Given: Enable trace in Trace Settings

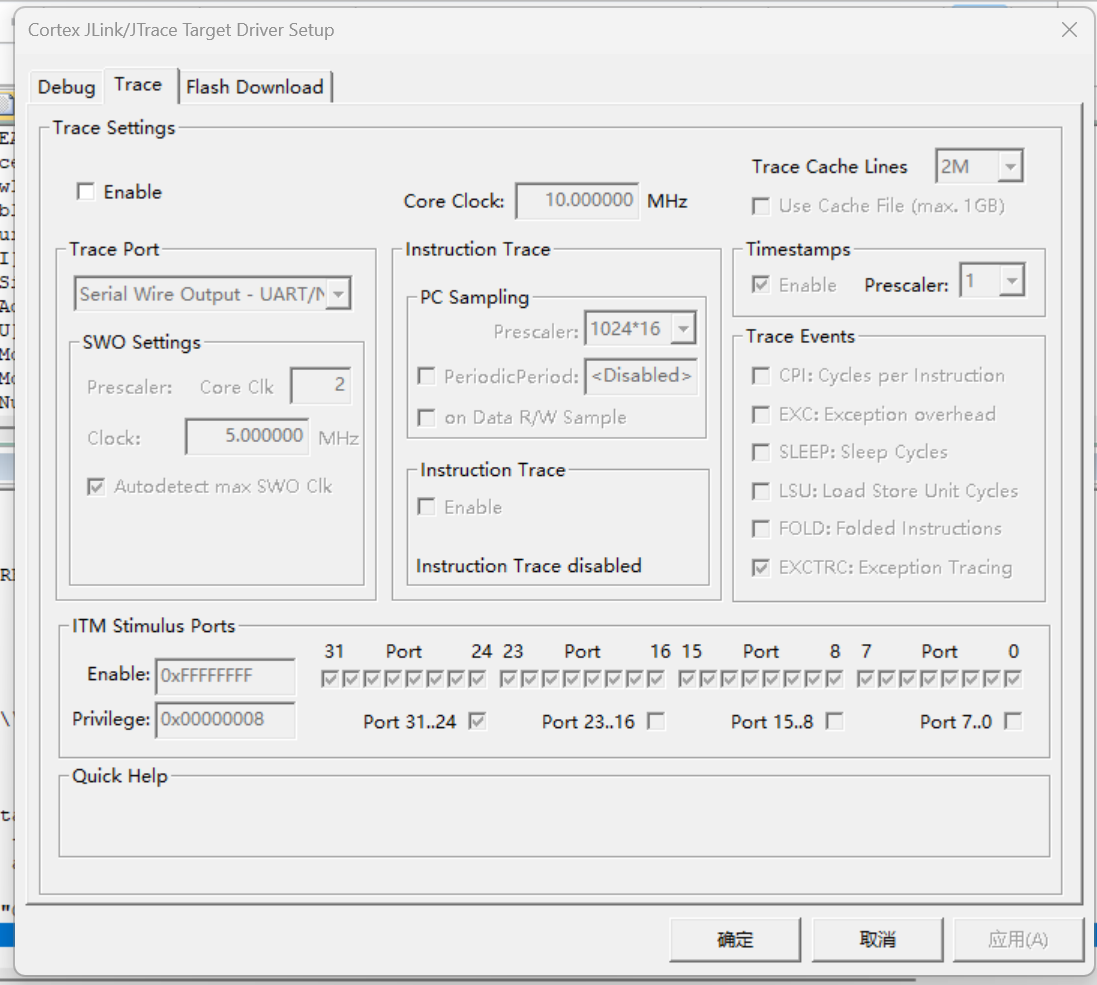Looking at the screenshot, I should click(85, 192).
